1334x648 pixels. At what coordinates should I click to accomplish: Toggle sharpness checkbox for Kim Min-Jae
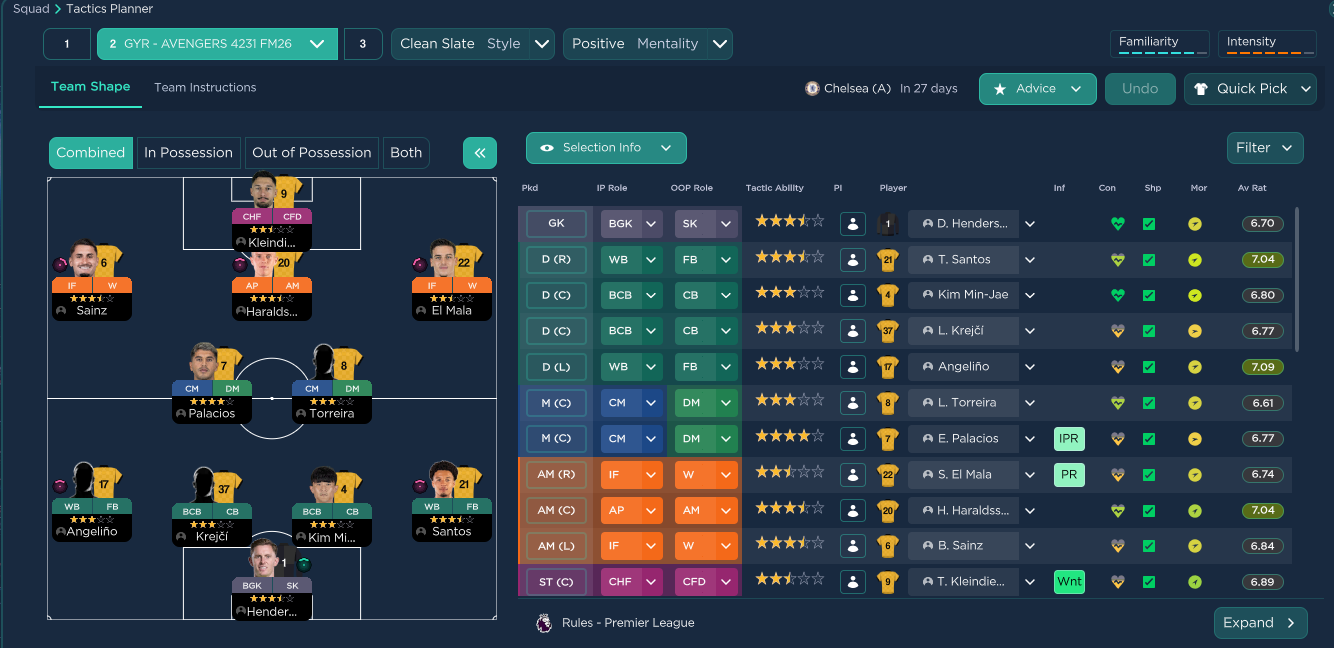pos(1149,295)
